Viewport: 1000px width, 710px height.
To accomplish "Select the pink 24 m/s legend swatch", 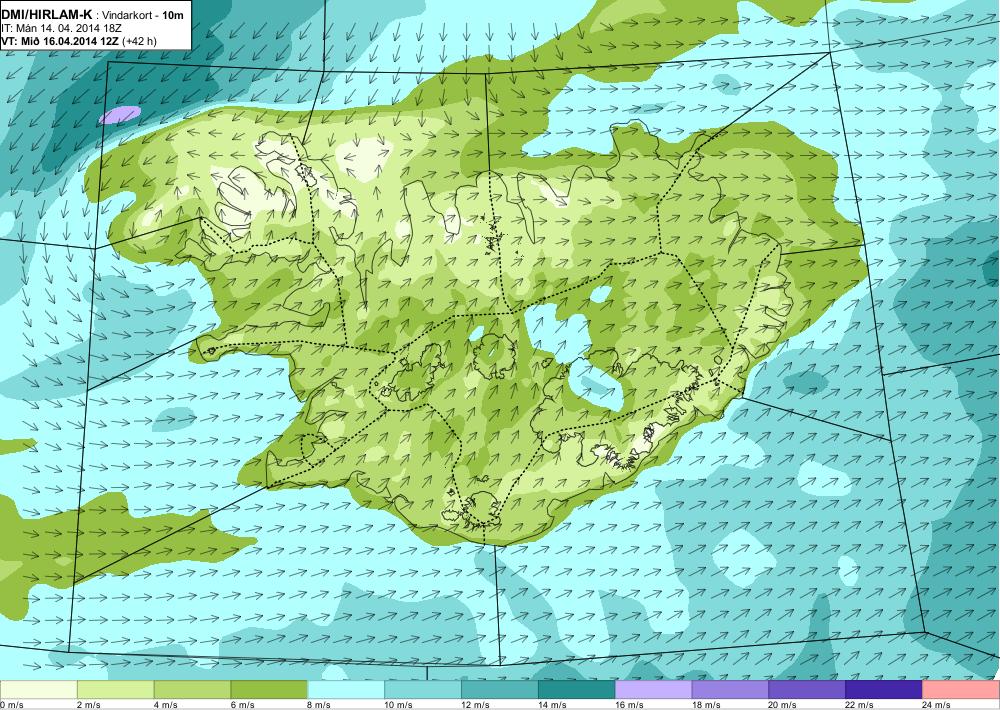I will 961,690.
